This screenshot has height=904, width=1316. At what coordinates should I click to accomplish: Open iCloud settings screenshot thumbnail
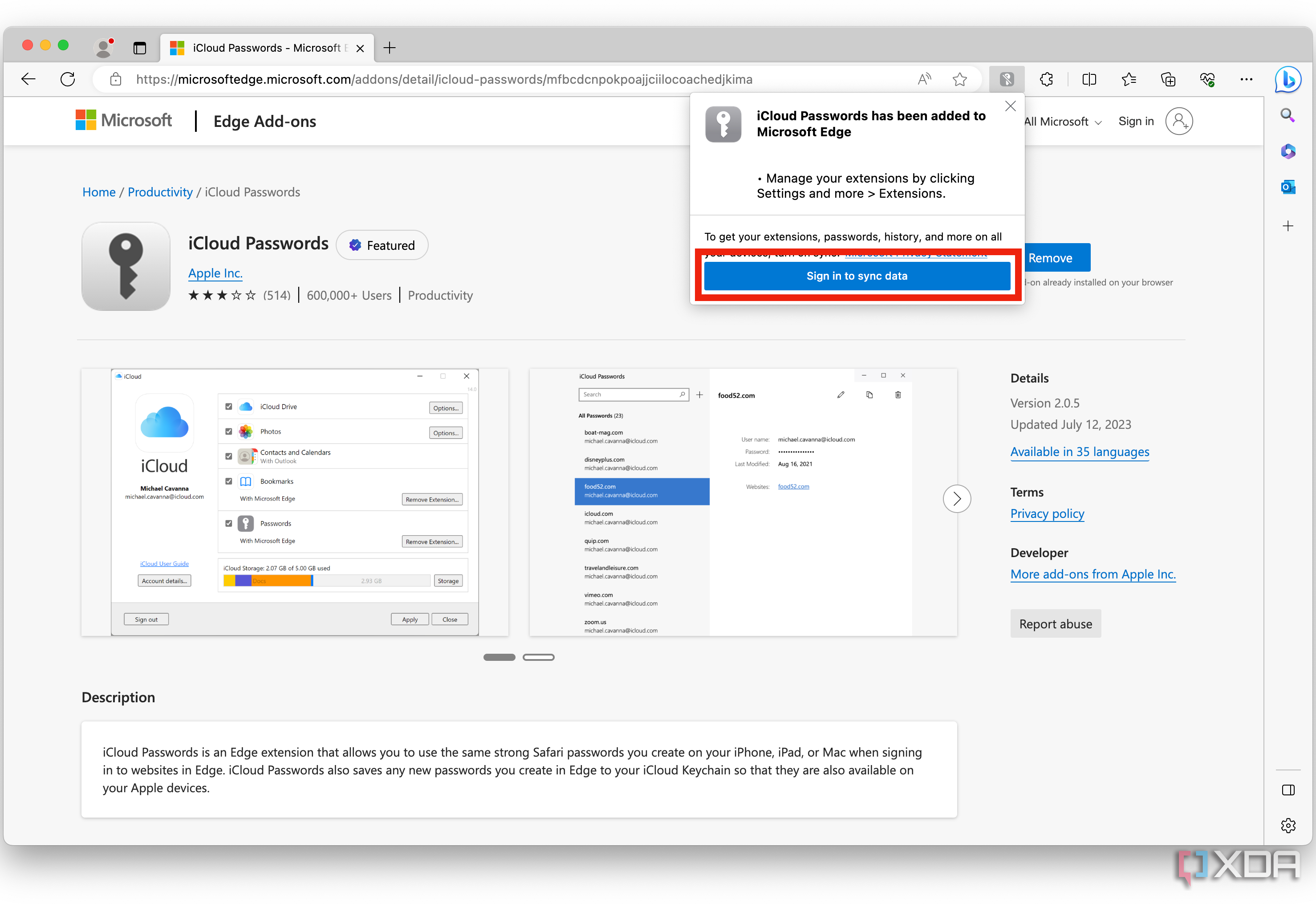coord(294,502)
